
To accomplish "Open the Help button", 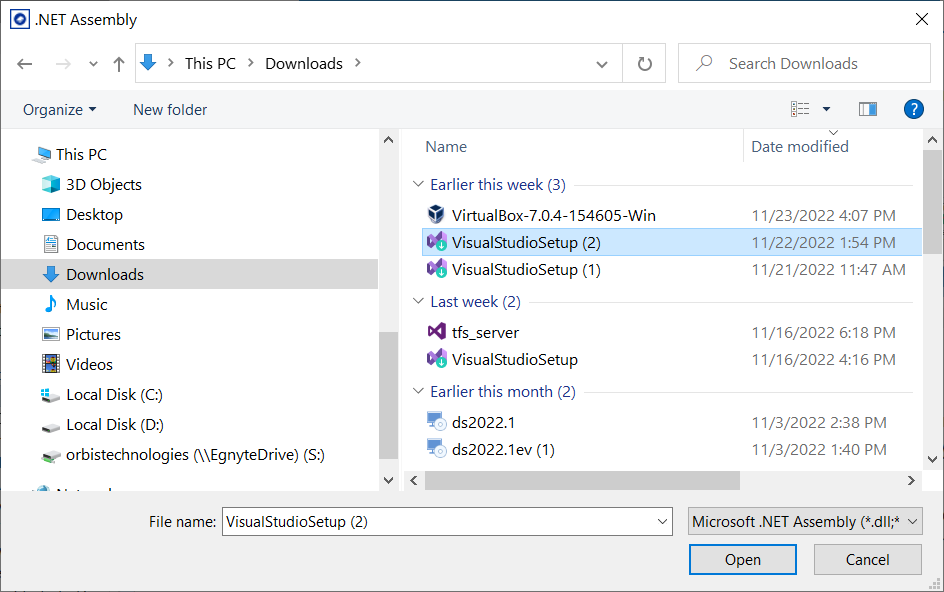I will tap(913, 109).
